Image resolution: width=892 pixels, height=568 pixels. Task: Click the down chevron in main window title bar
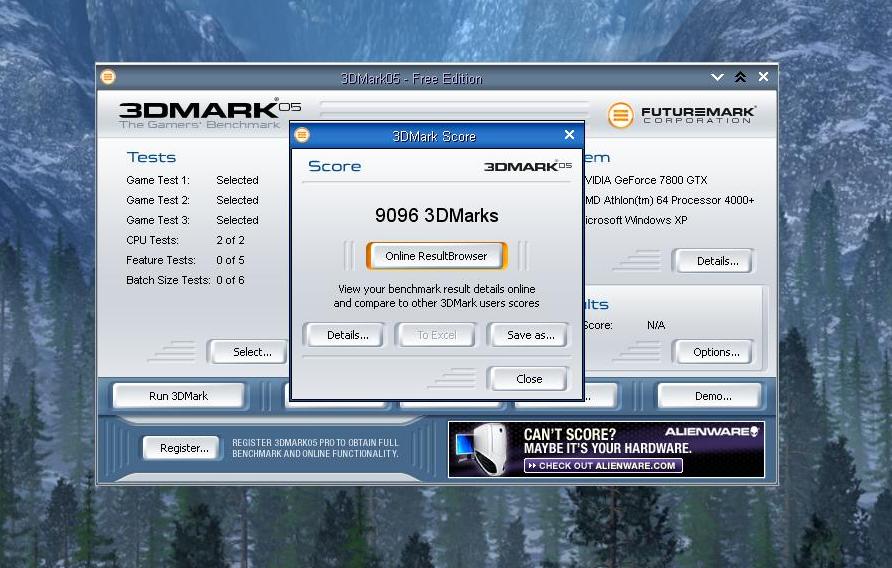[717, 77]
